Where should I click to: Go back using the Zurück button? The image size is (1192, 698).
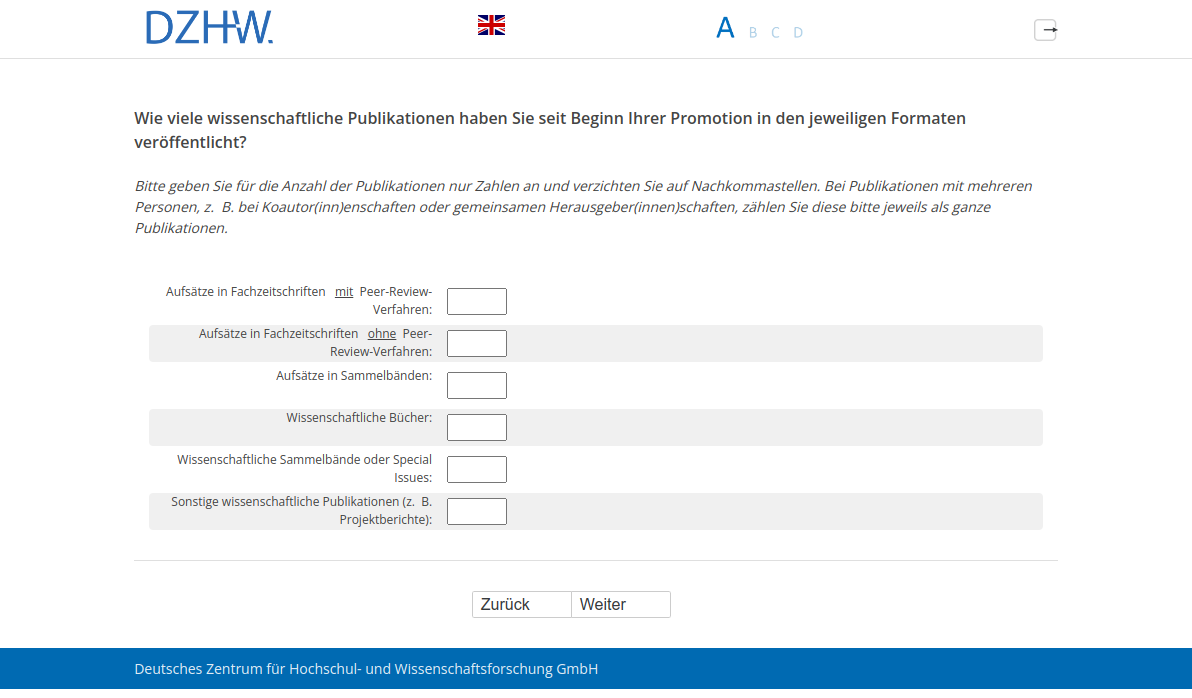(521, 604)
